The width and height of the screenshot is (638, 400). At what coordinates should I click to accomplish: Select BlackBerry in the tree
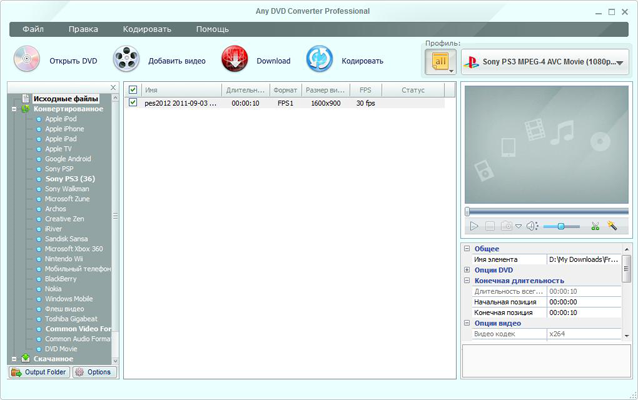tap(61, 279)
